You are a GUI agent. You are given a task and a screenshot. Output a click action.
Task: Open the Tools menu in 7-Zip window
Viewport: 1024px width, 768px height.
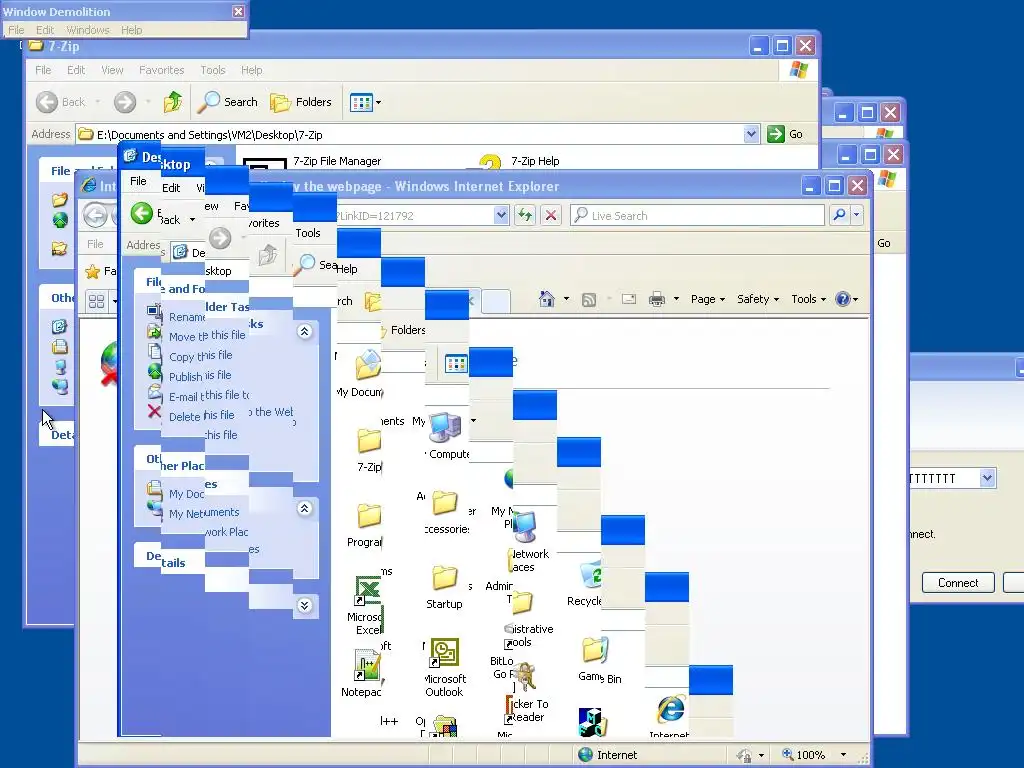(213, 70)
